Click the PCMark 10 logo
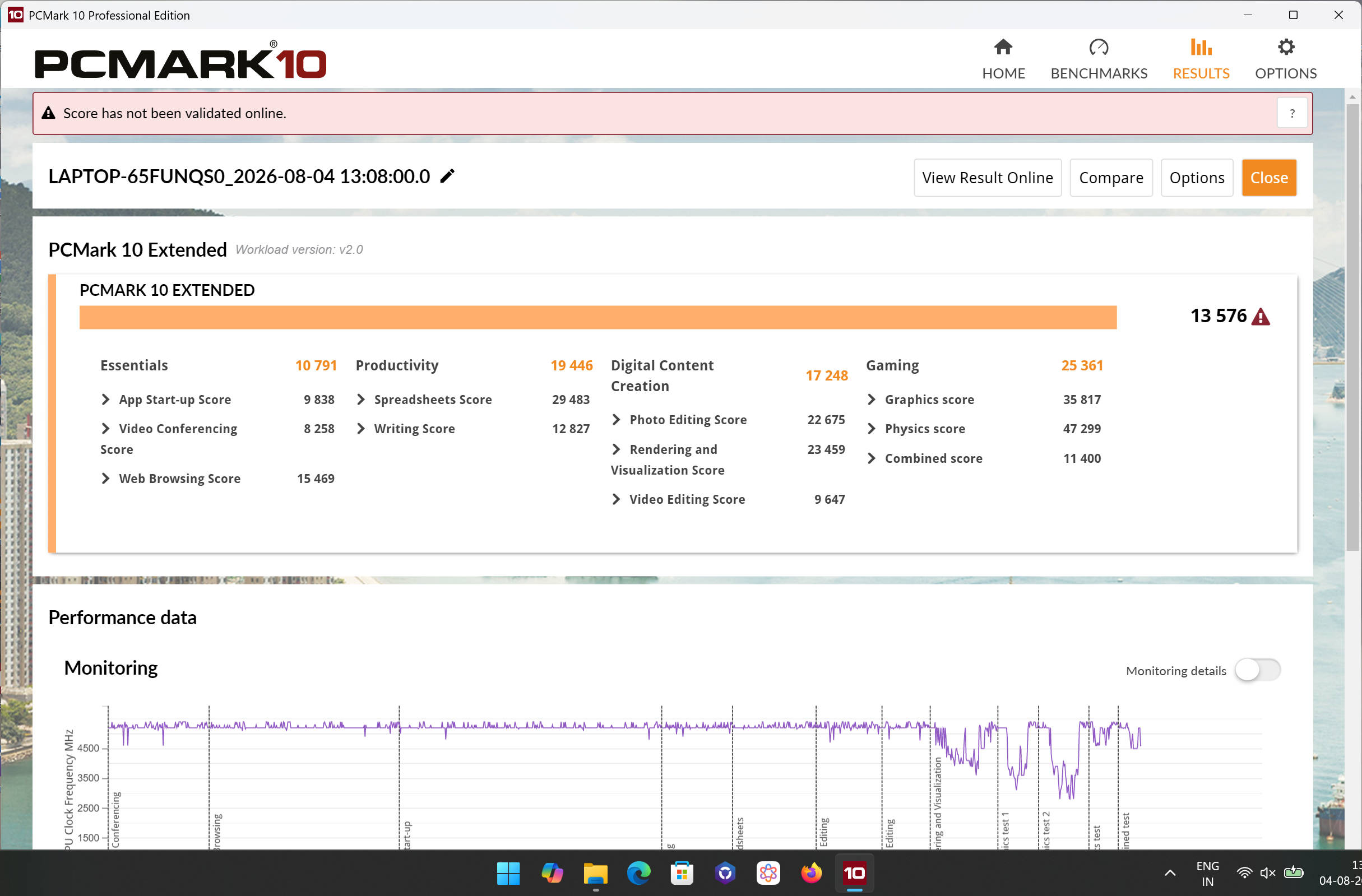Screen dimensions: 1362x896 pos(180,59)
